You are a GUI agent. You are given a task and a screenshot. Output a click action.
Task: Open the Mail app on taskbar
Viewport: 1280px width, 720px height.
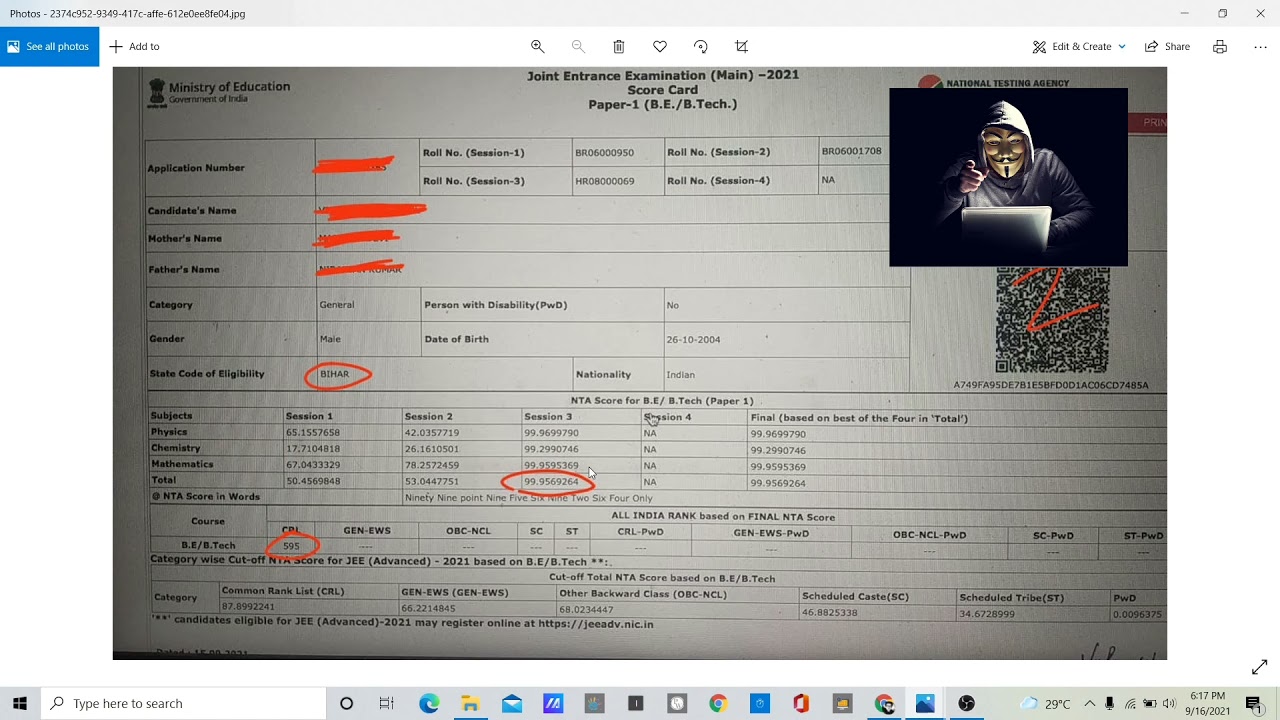coord(512,703)
